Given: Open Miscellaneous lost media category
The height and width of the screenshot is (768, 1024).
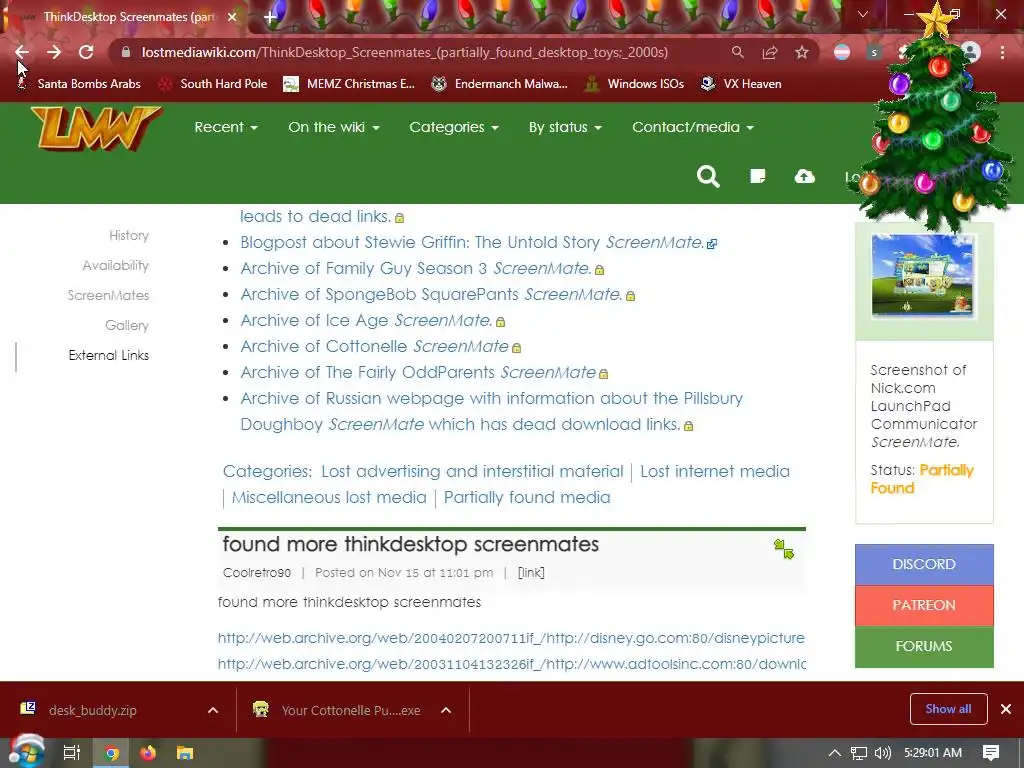Looking at the screenshot, I should (328, 498).
